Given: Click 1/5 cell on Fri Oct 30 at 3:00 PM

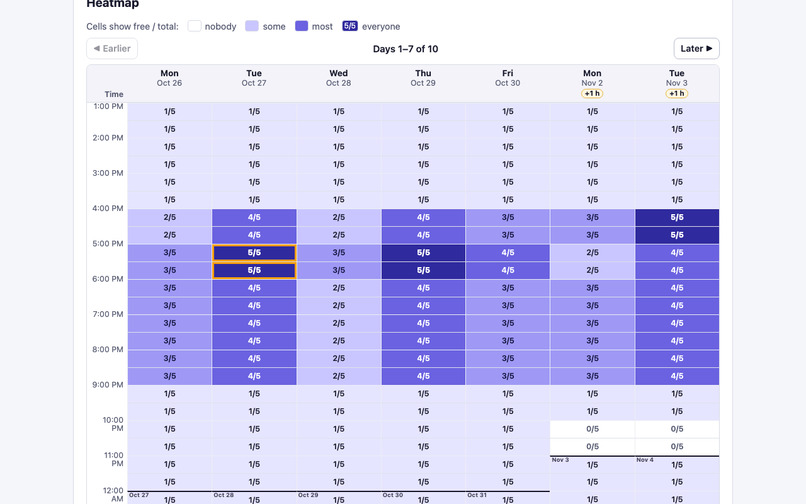Looking at the screenshot, I should (x=508, y=182).
